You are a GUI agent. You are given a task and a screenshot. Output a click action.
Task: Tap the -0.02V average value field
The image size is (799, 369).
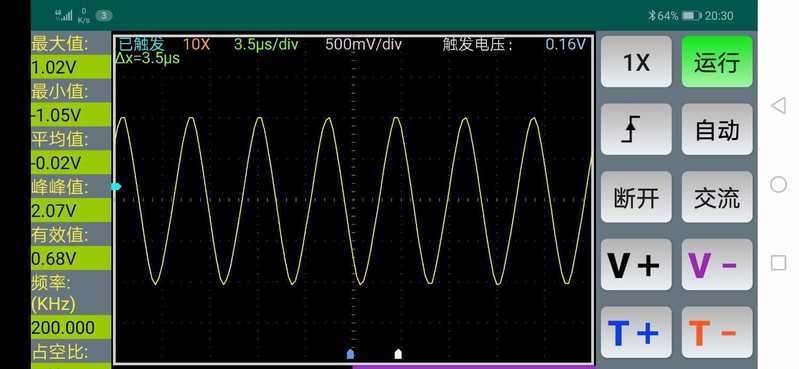coord(71,162)
